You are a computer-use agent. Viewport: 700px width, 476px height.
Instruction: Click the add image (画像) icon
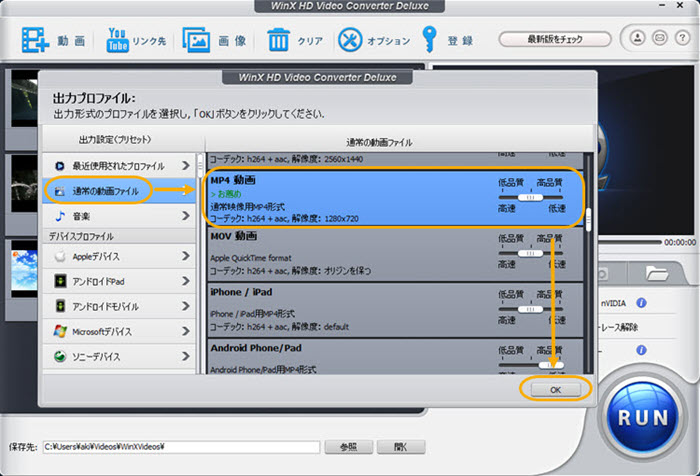tap(196, 40)
